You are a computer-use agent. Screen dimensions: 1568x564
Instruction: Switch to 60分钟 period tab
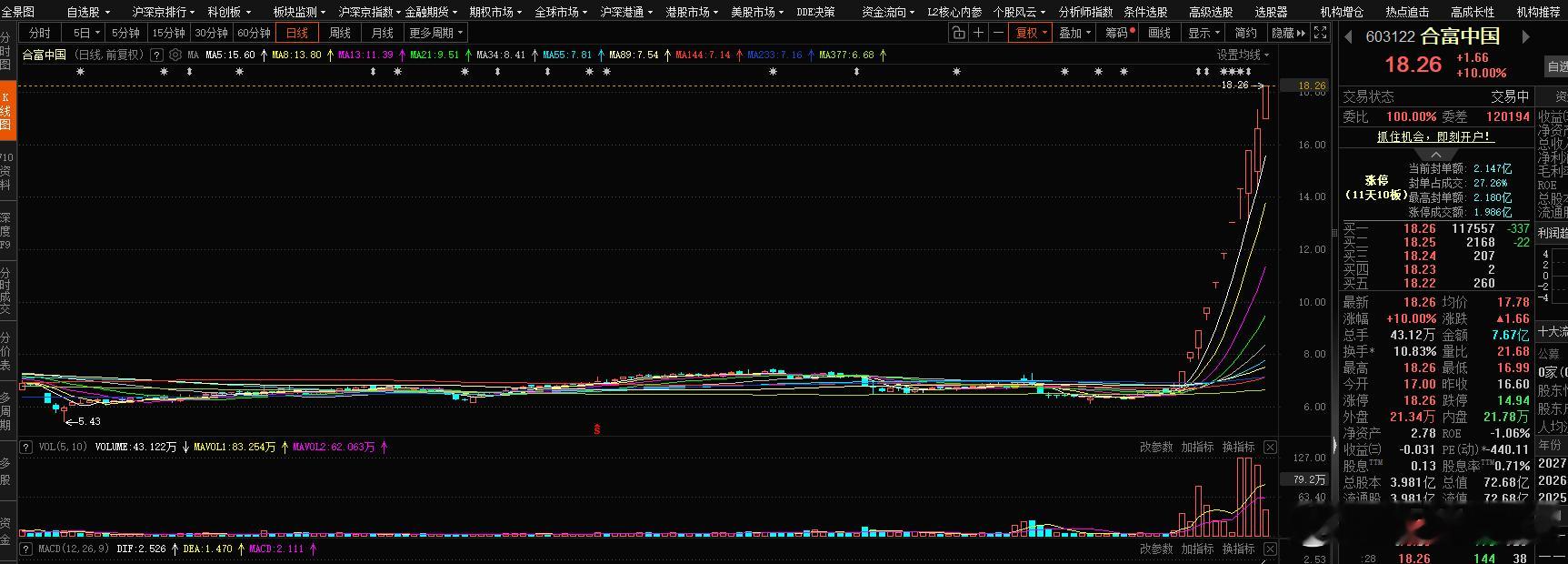(254, 33)
